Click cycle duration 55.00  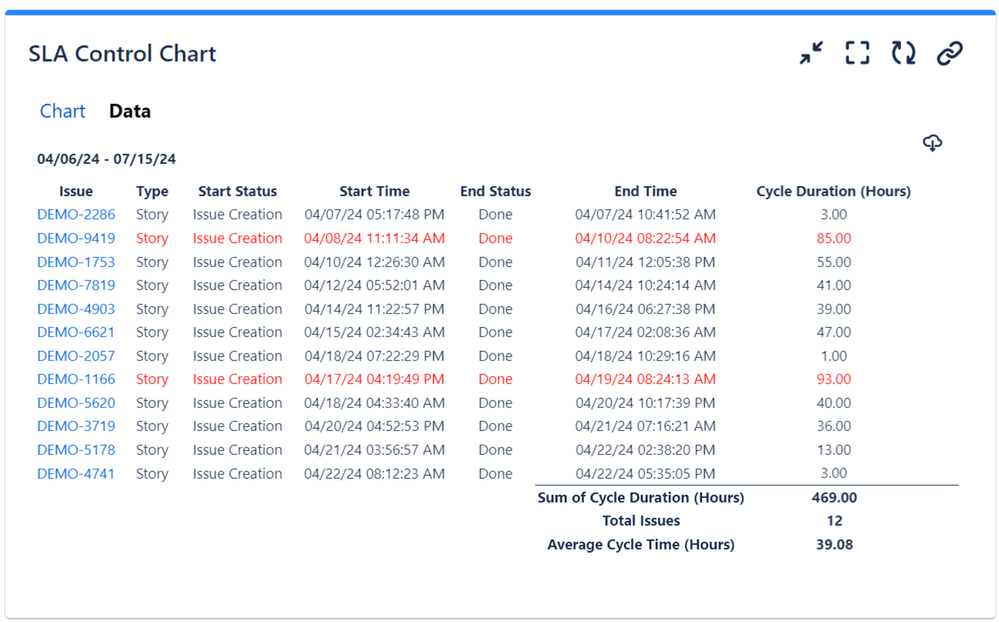[x=833, y=262]
